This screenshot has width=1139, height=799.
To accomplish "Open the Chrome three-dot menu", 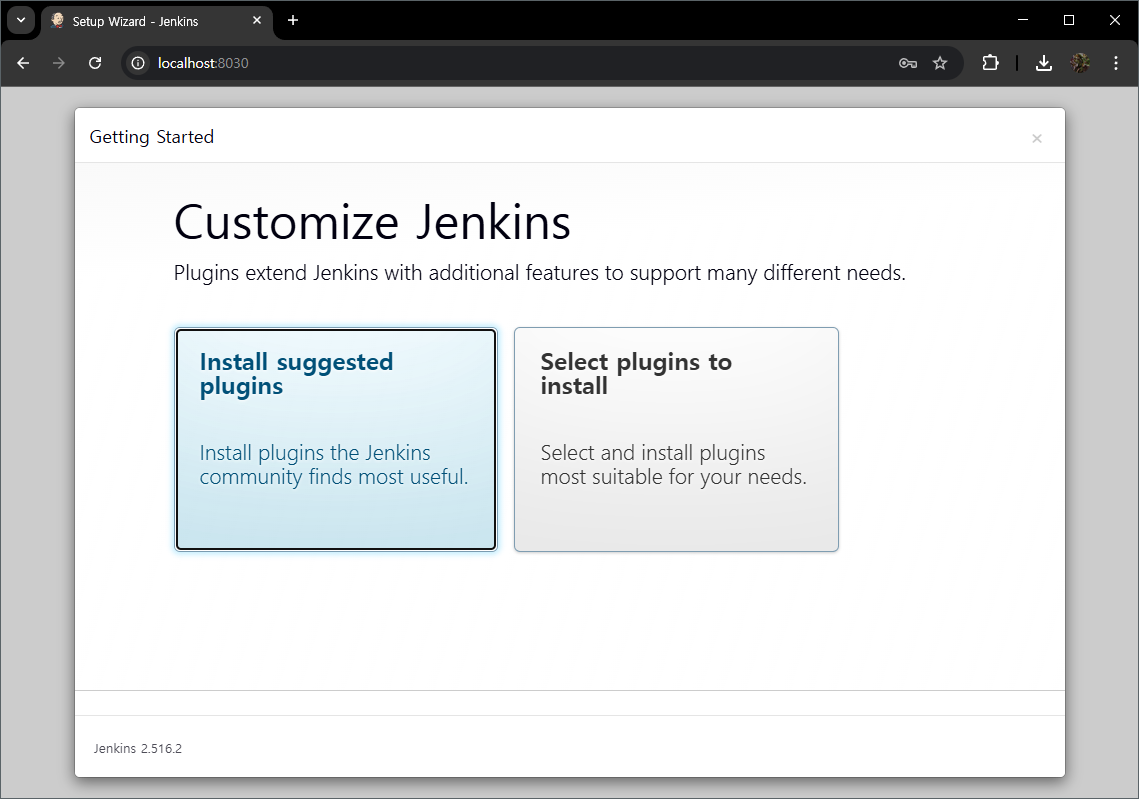I will [1116, 63].
